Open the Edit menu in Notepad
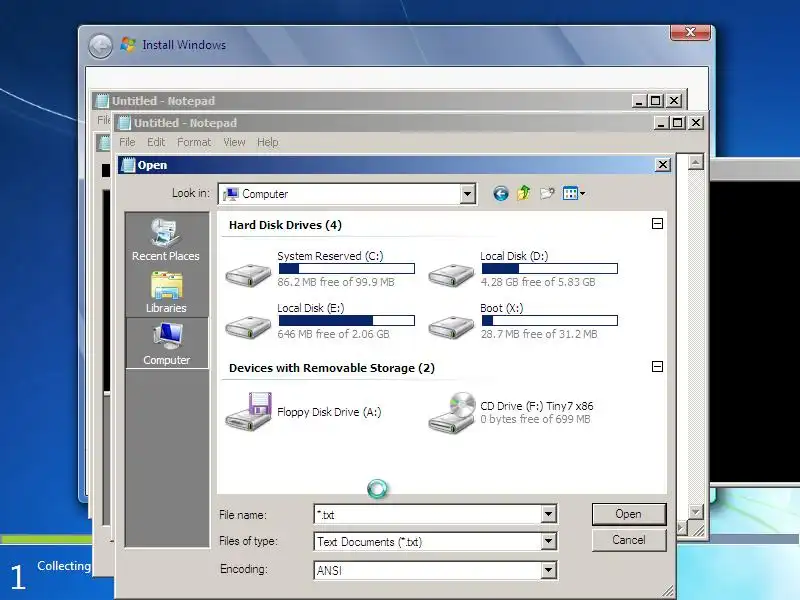The height and width of the screenshot is (600, 800). pyautogui.click(x=156, y=142)
